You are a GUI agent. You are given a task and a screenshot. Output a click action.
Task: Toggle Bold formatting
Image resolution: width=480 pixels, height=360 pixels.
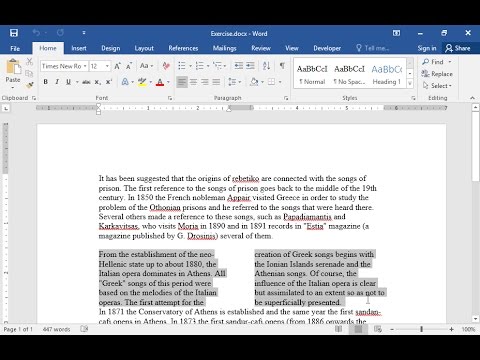tap(46, 82)
